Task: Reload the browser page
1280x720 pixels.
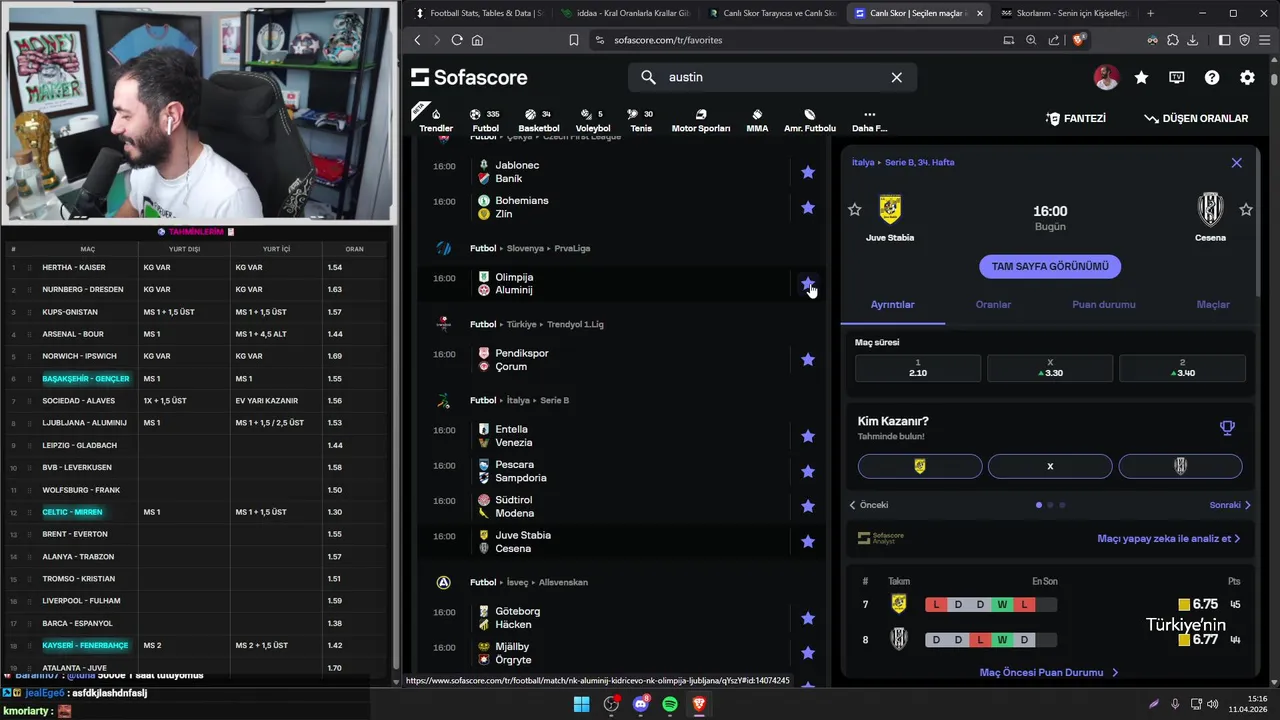Action: tap(457, 40)
